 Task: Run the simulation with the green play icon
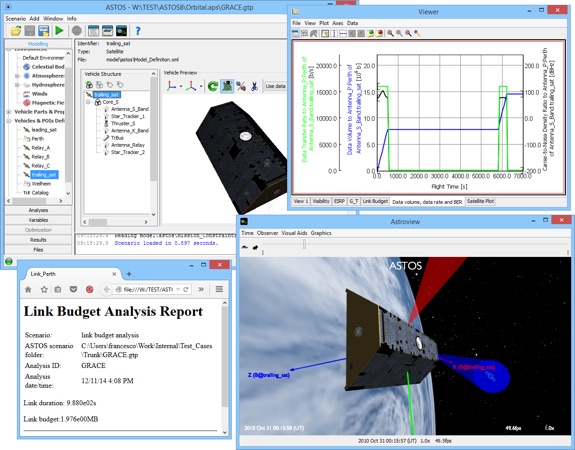pos(59,31)
